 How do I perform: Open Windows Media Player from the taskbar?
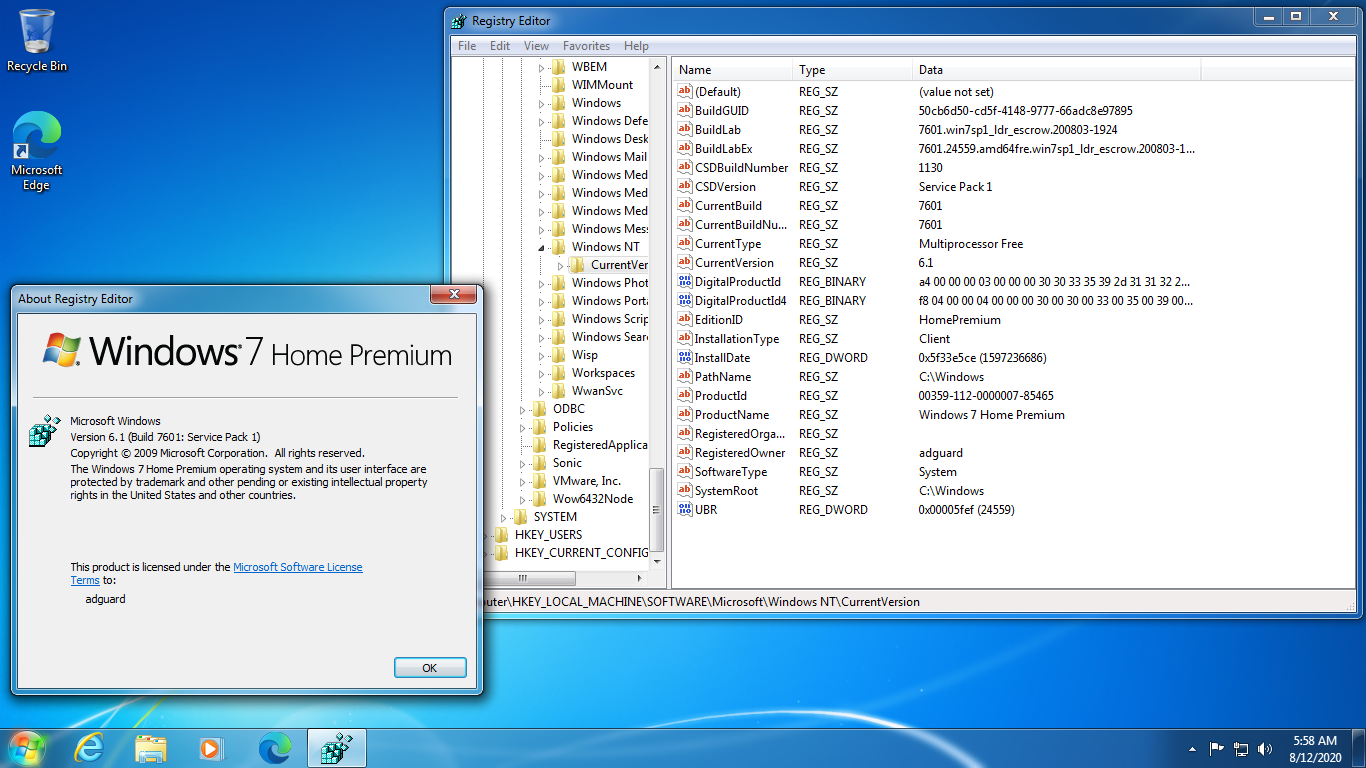[210, 748]
